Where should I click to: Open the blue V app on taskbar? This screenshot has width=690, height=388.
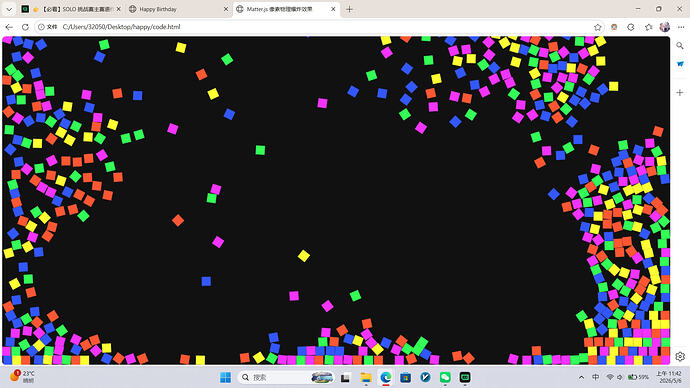point(425,377)
